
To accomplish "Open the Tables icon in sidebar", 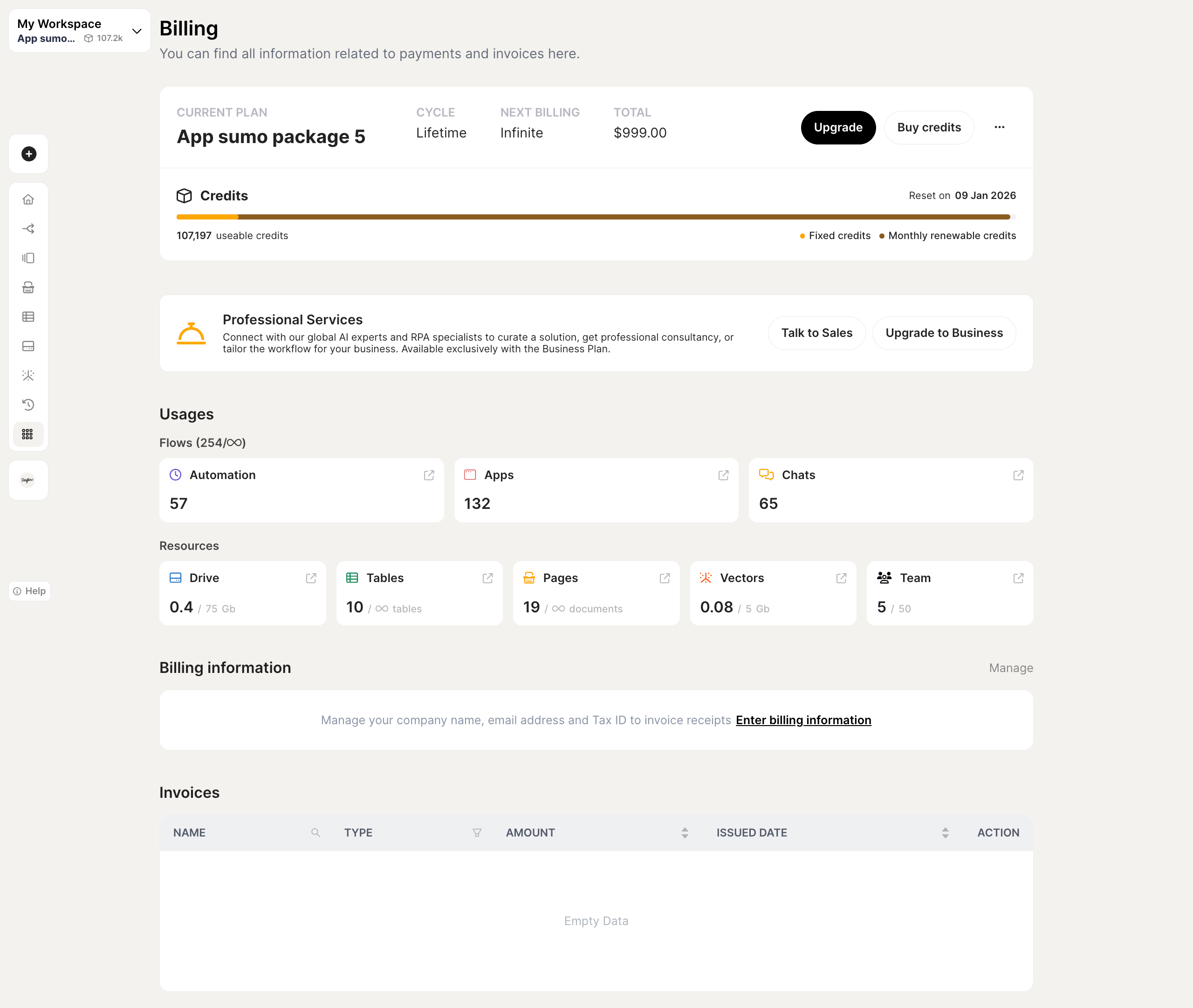I will coord(28,316).
